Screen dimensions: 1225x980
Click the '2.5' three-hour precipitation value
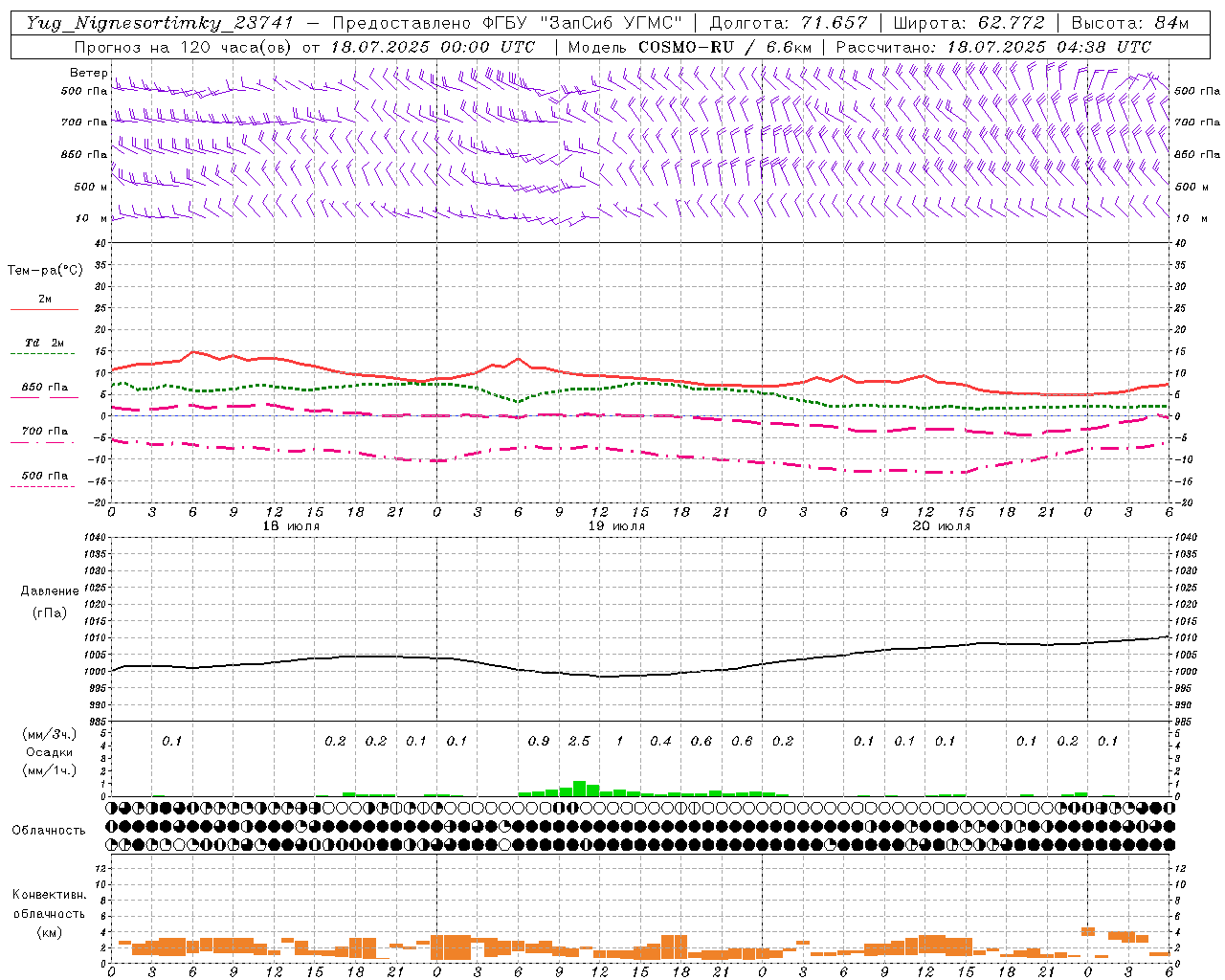[x=579, y=741]
